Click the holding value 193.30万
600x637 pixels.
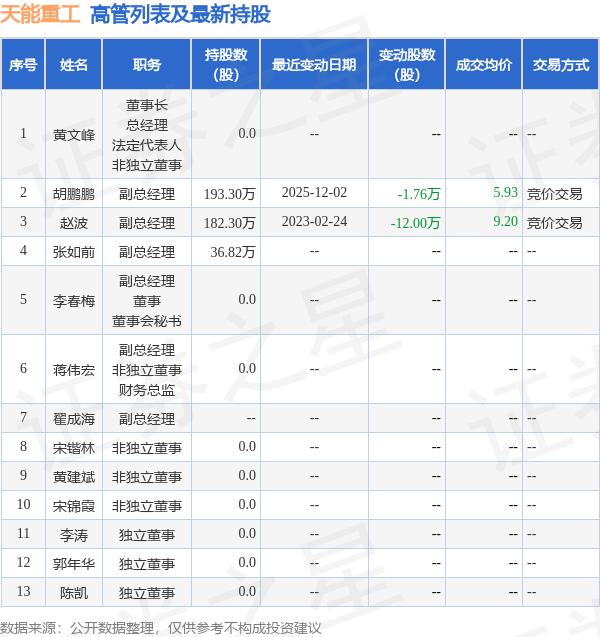click(230, 194)
